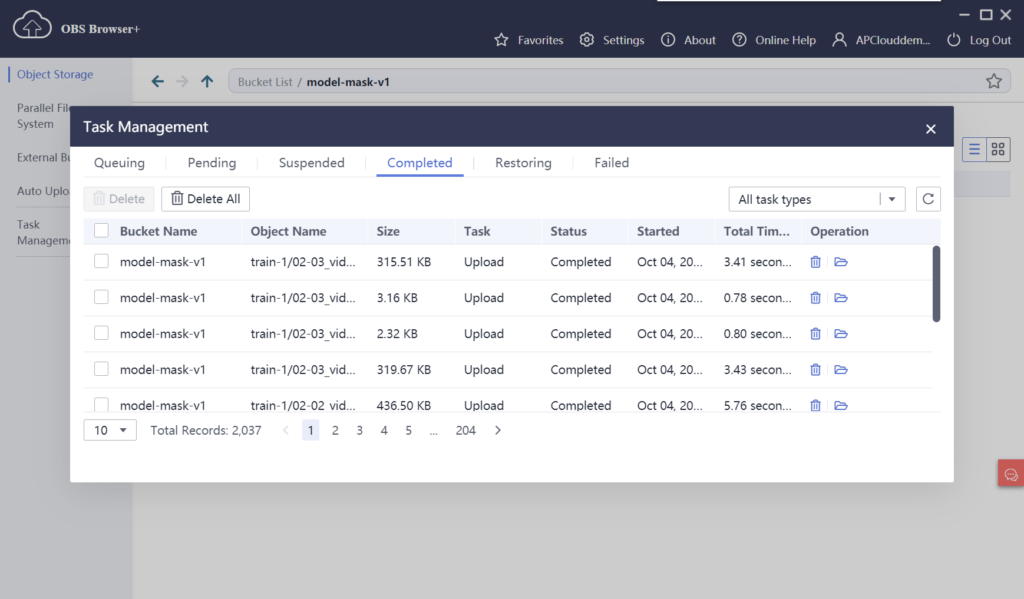Go up one level arrow
This screenshot has width=1024, height=599.
point(207,81)
